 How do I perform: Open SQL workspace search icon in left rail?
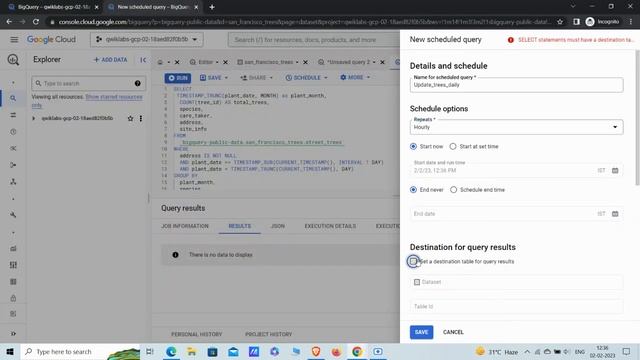coord(13,98)
